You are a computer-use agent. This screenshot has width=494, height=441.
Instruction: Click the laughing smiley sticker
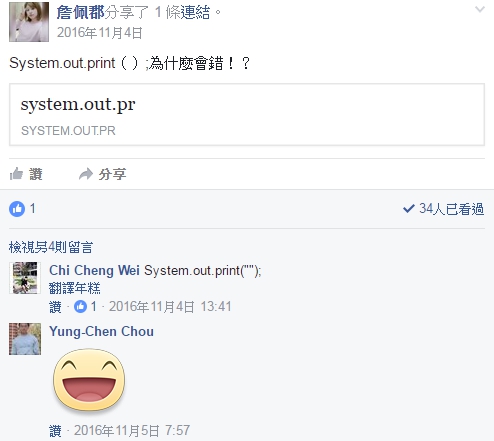89,380
